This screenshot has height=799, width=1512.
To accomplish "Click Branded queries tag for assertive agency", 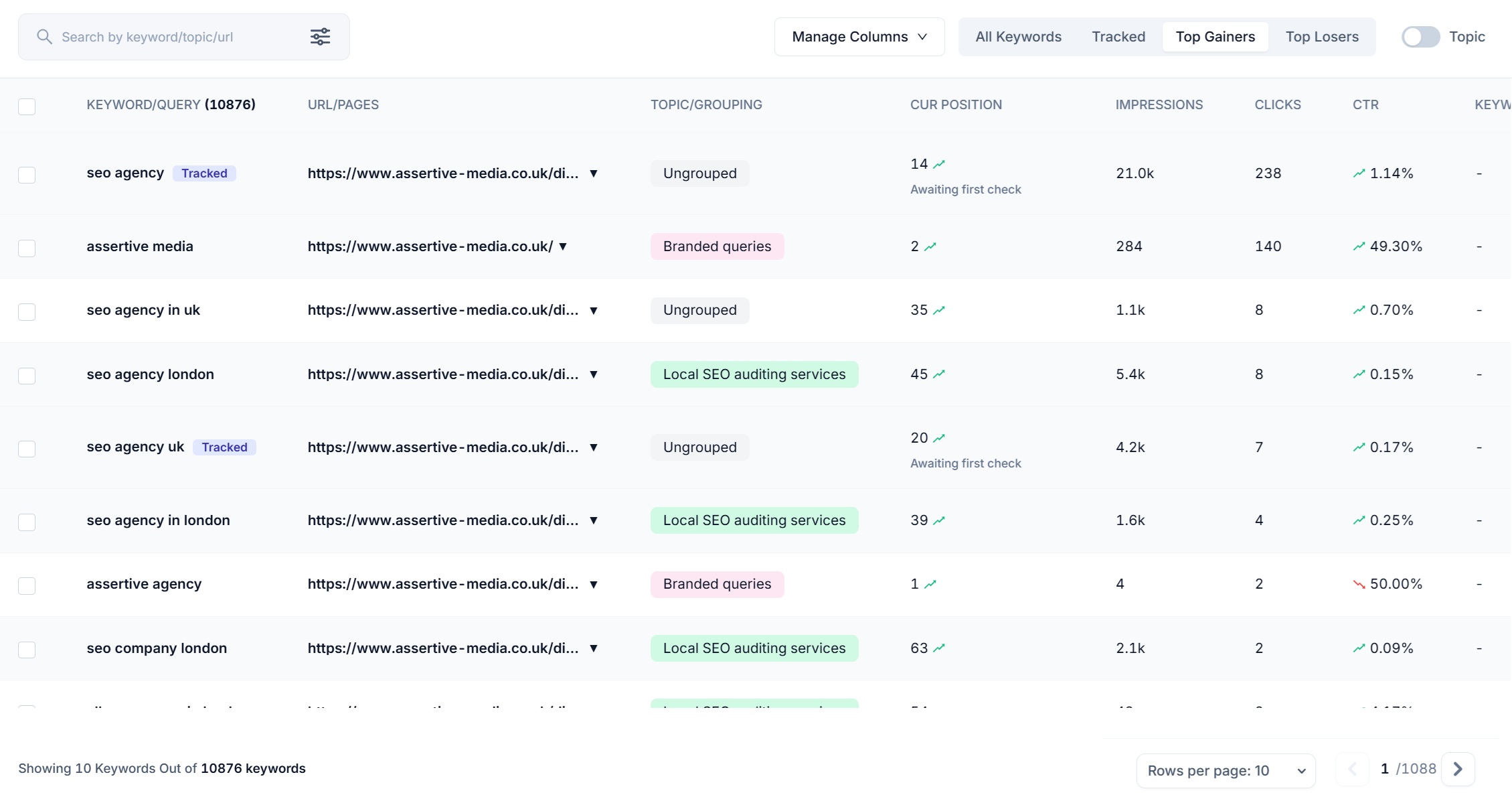I will tap(717, 584).
